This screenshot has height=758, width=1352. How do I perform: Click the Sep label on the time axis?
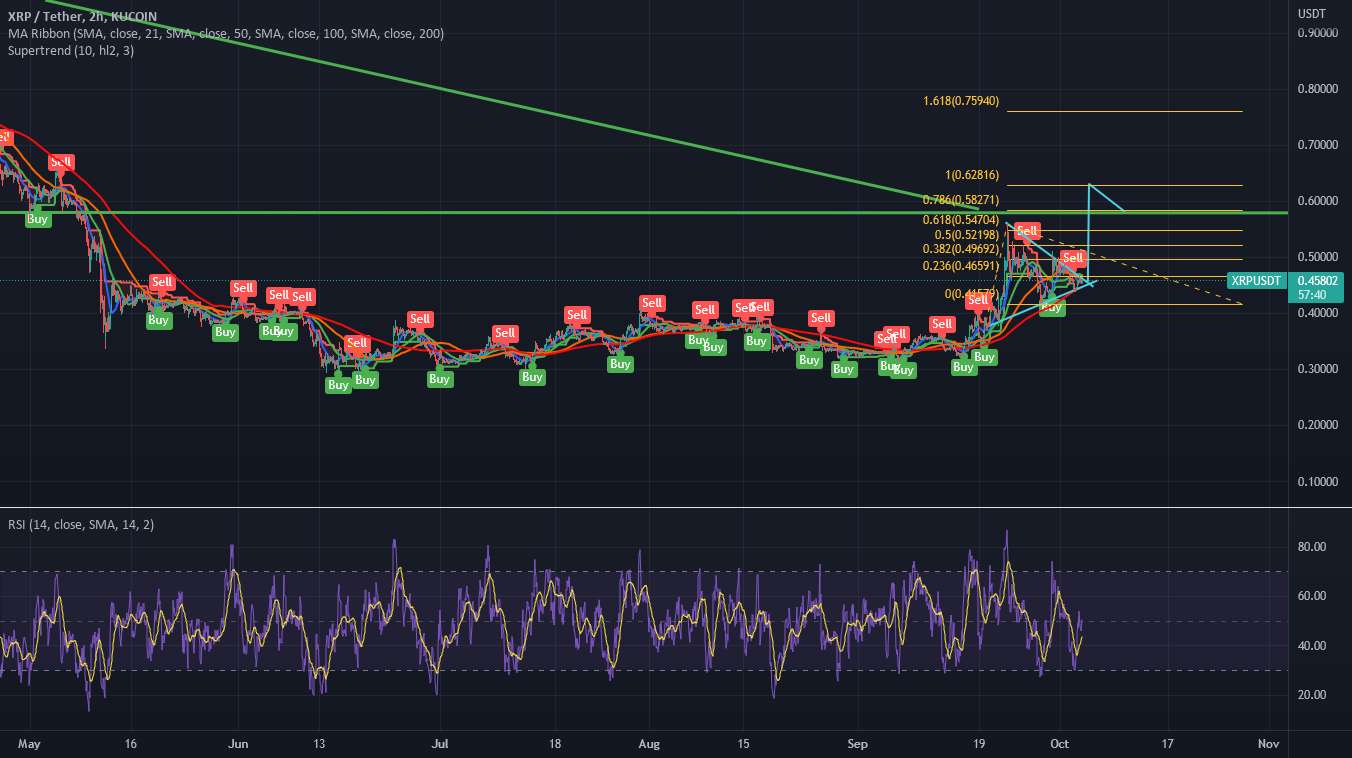pyautogui.click(x=858, y=744)
